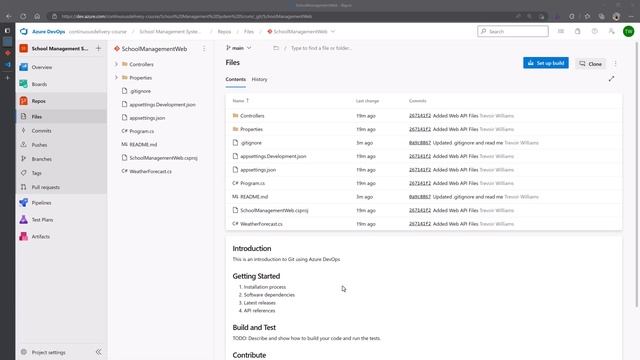
Task: Open the work items list icon in the header
Action: pyautogui.click(x=561, y=31)
